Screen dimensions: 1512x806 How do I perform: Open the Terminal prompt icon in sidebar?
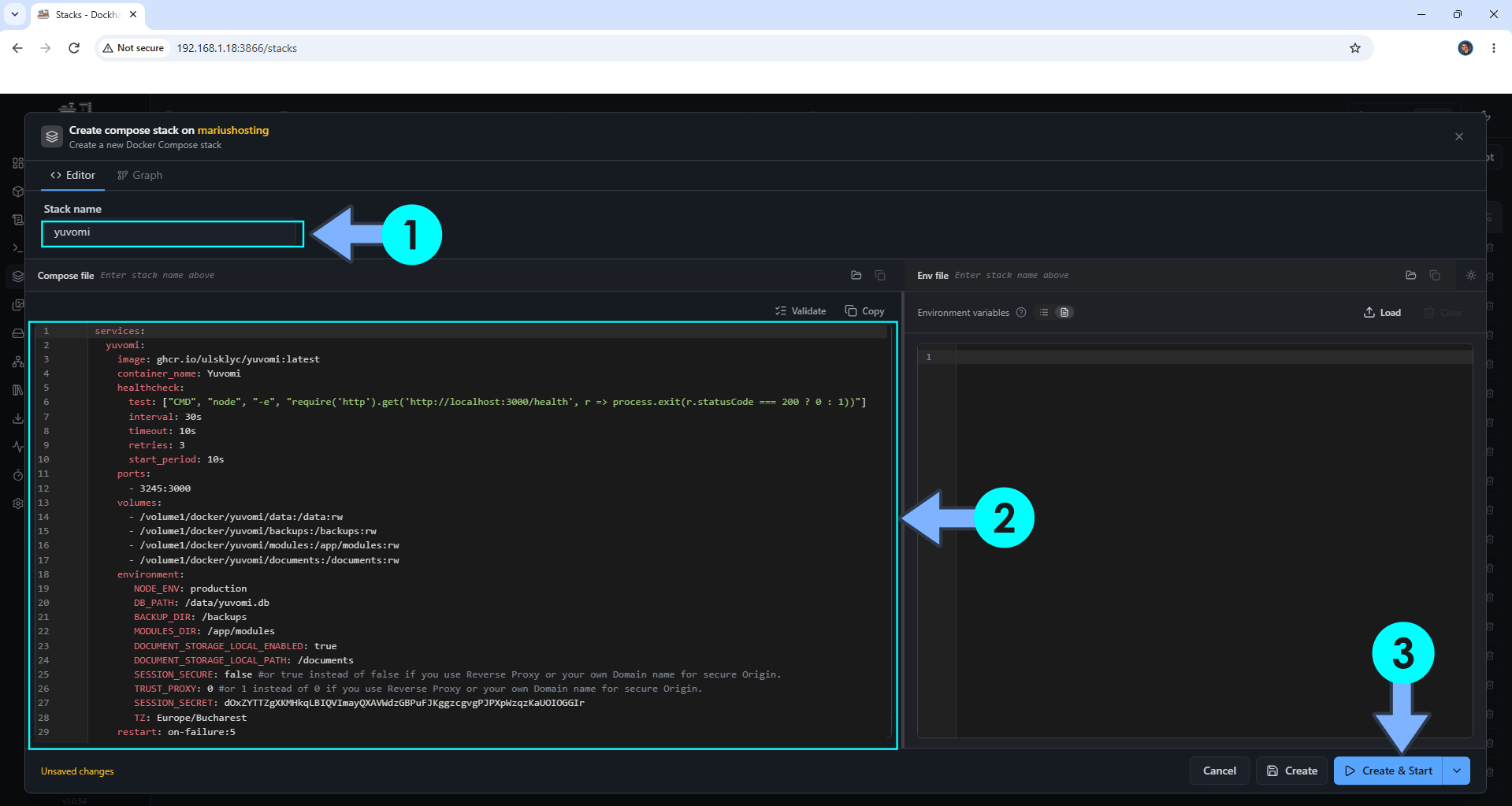click(17, 248)
